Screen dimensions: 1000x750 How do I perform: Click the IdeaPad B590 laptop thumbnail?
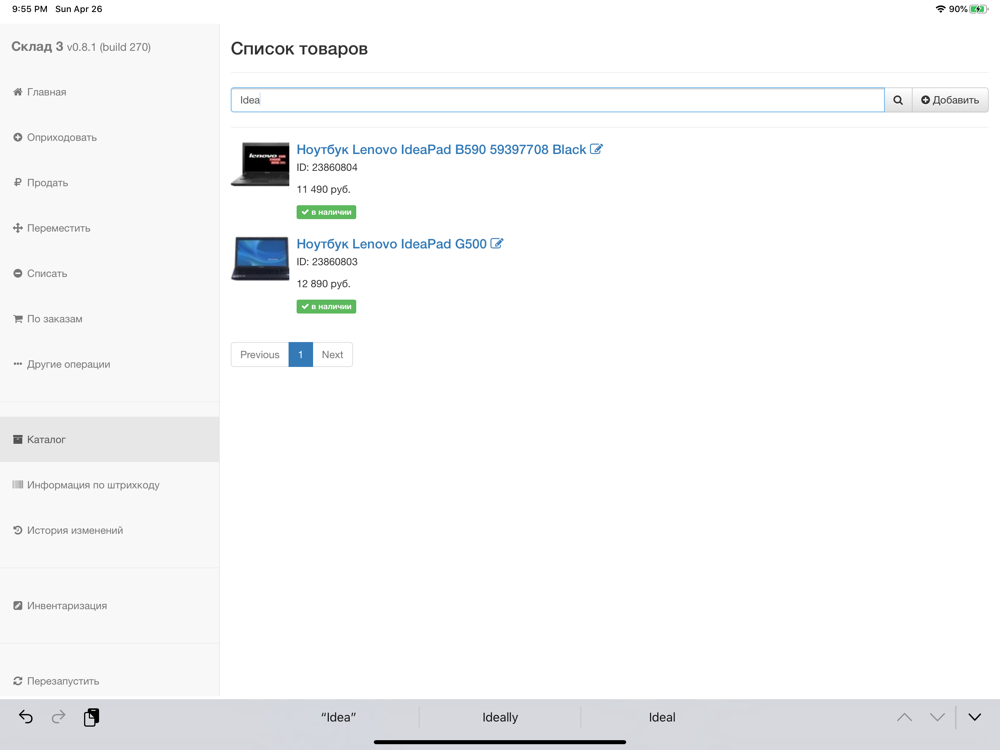260,164
